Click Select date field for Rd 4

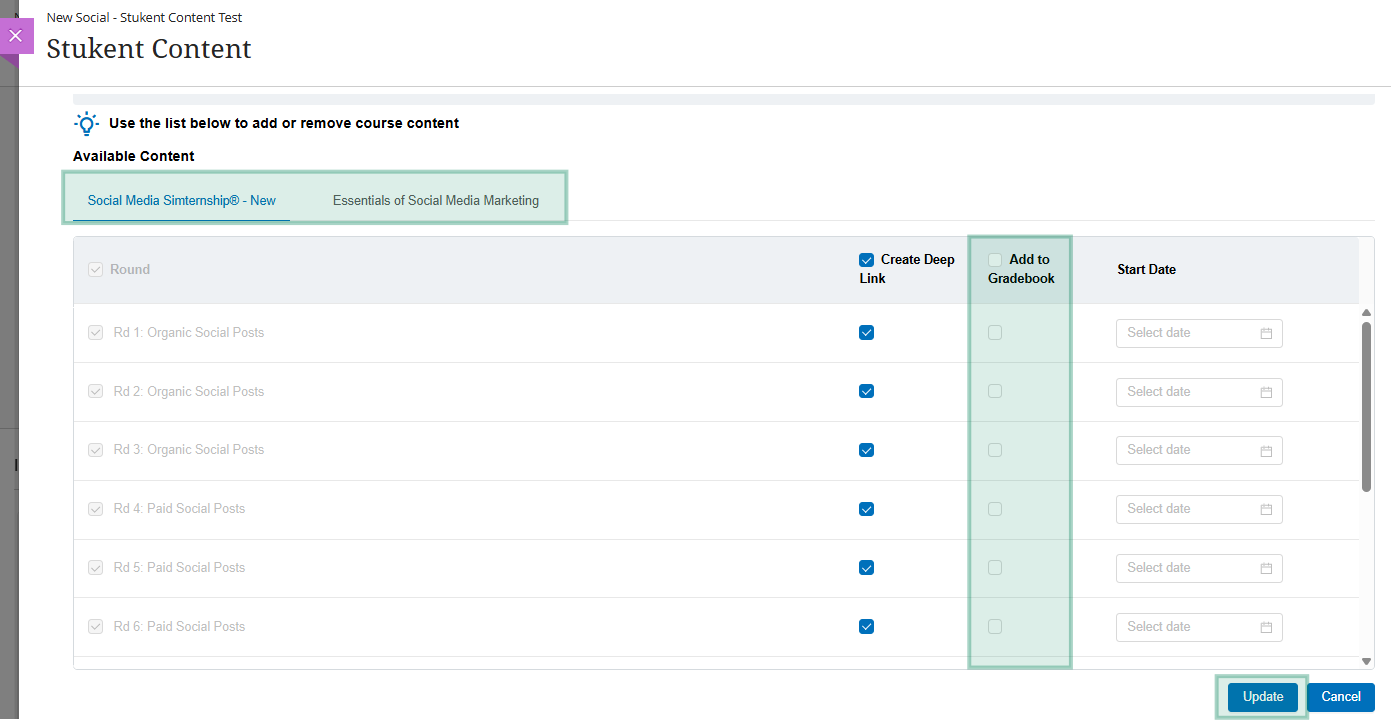1199,509
